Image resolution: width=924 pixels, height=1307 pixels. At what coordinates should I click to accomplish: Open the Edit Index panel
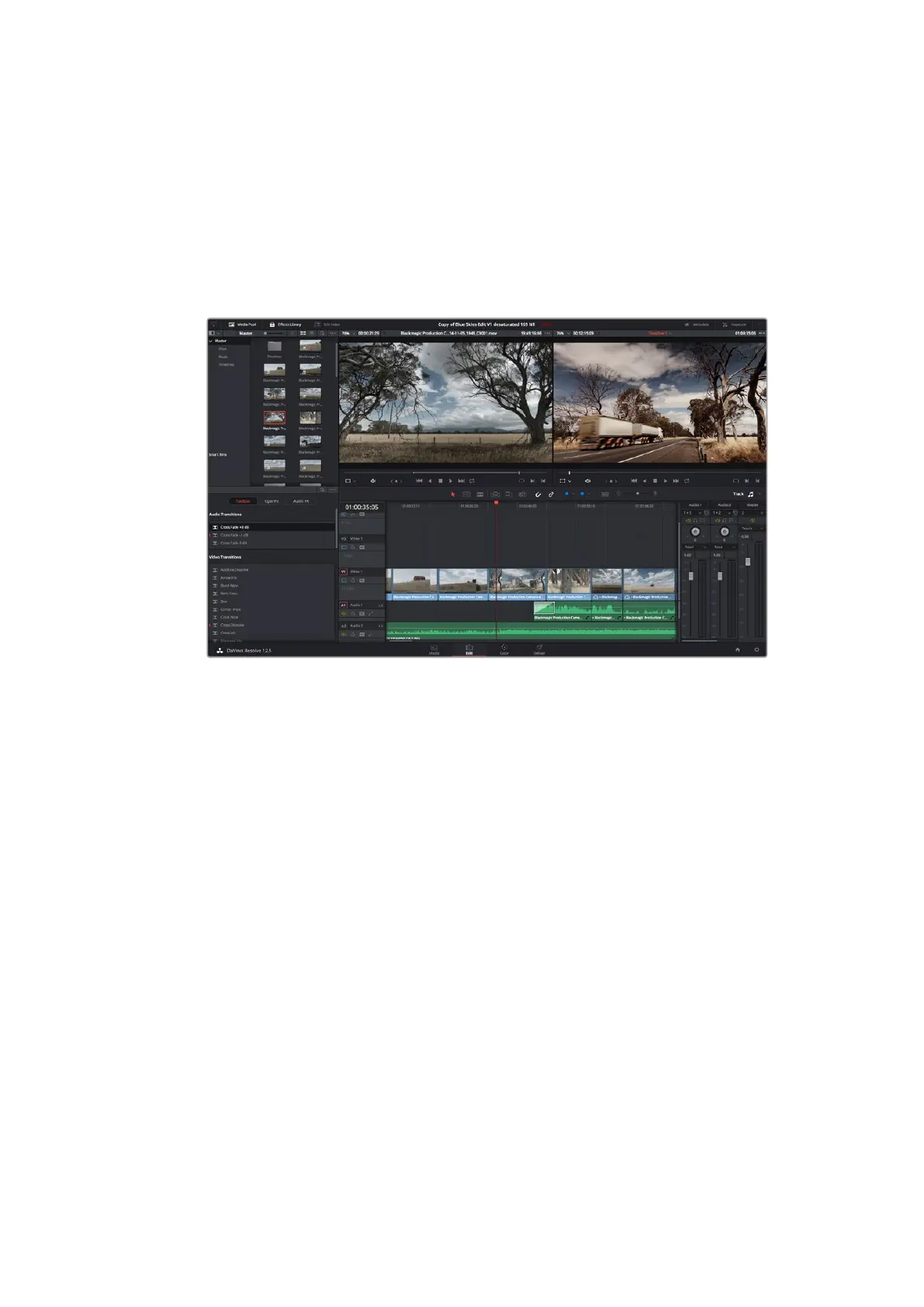(x=327, y=324)
